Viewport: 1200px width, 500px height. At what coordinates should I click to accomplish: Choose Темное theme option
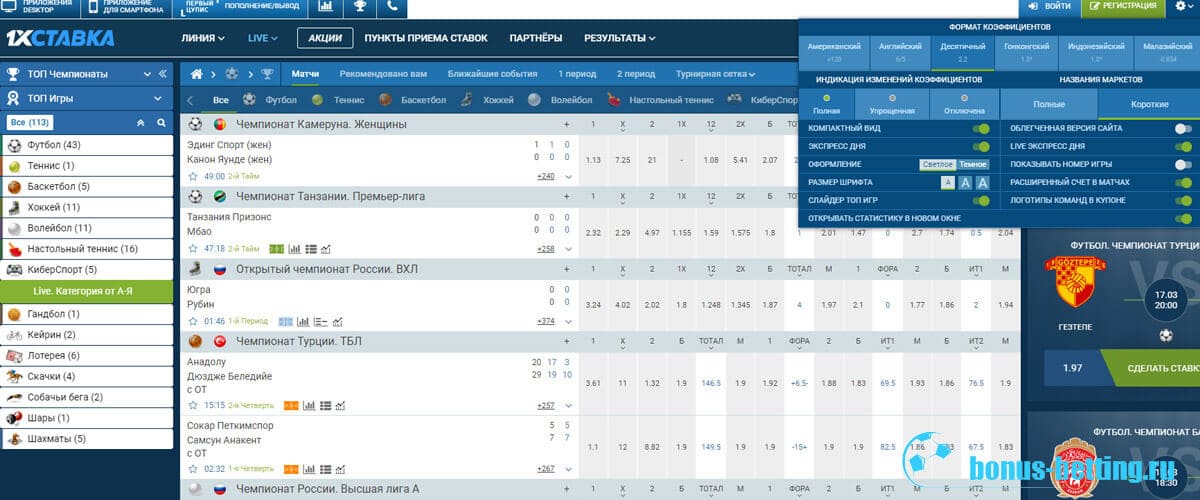click(974, 164)
